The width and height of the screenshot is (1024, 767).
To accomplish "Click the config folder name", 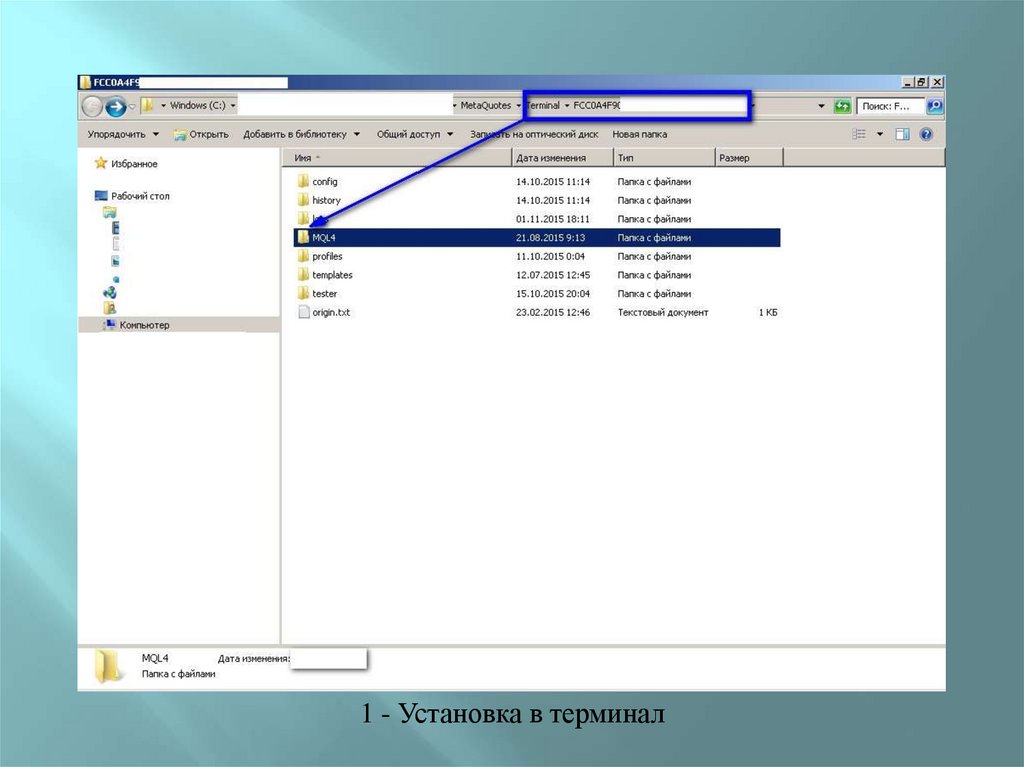I will point(325,182).
